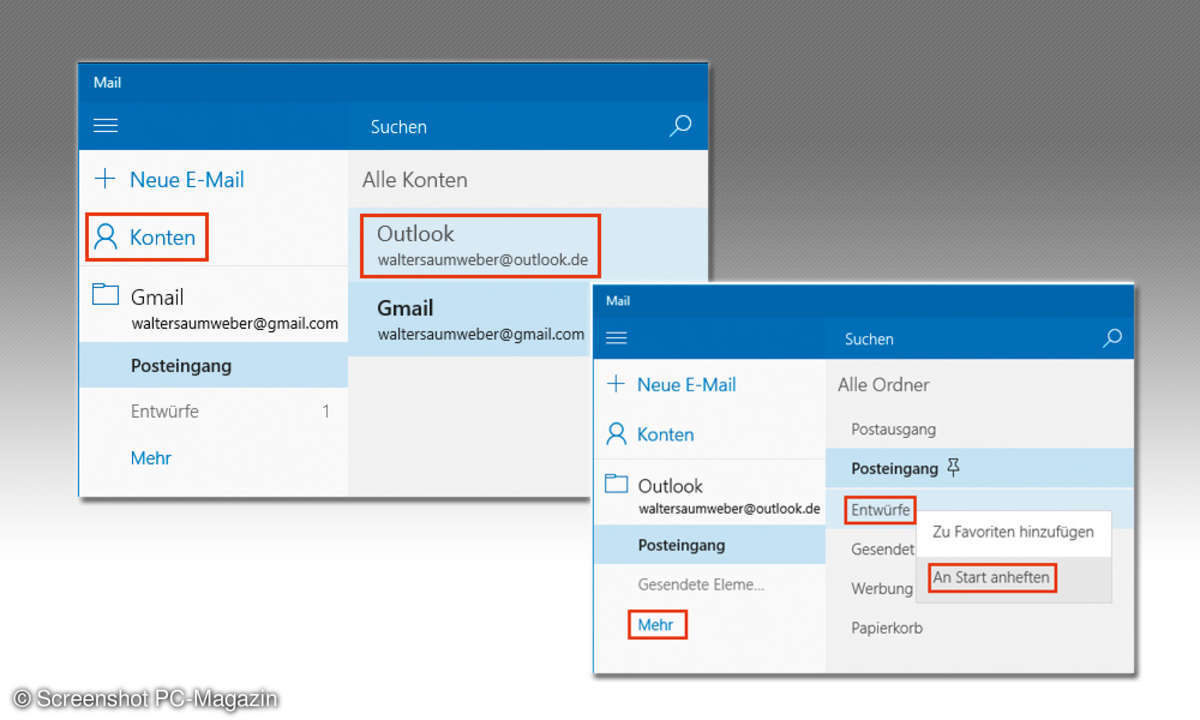Click person icon beside Konten, front window
This screenshot has height=720, width=1200.
click(617, 434)
